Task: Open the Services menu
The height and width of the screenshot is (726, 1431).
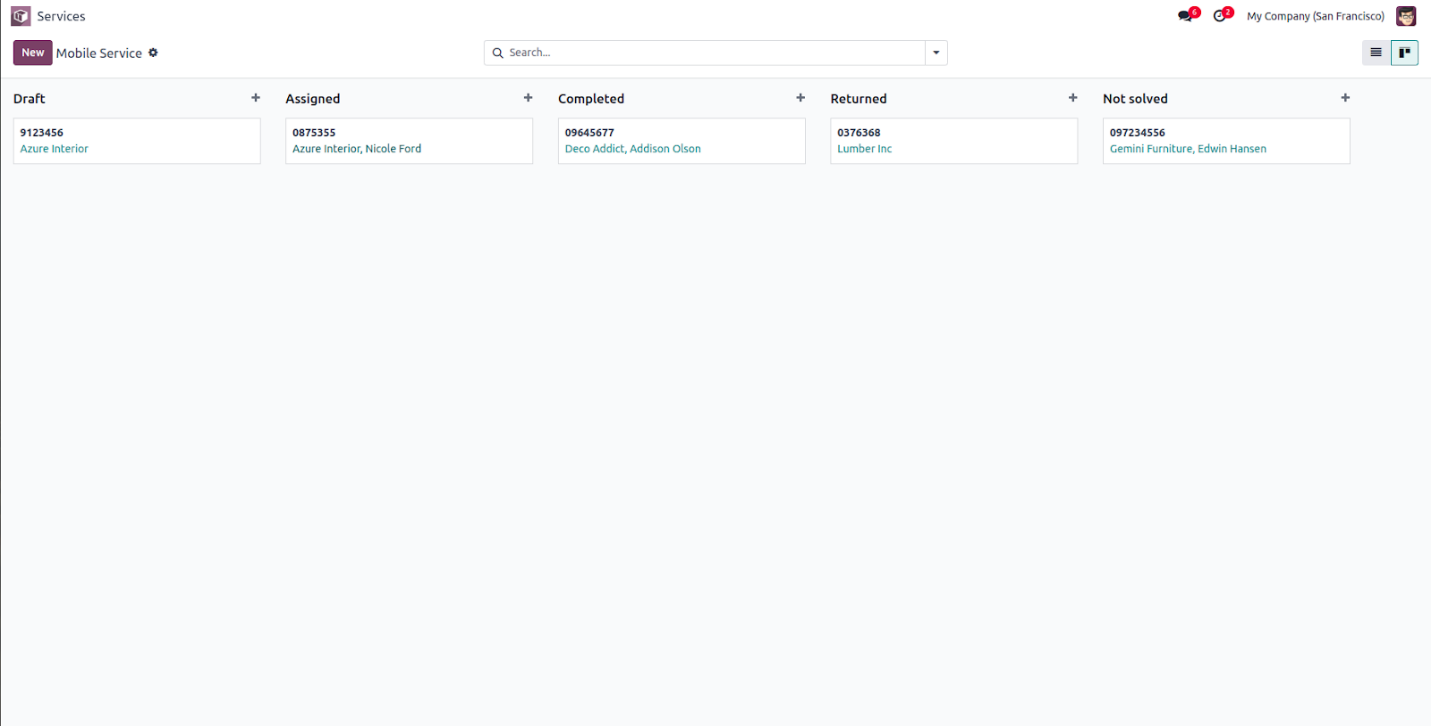Action: click(61, 16)
